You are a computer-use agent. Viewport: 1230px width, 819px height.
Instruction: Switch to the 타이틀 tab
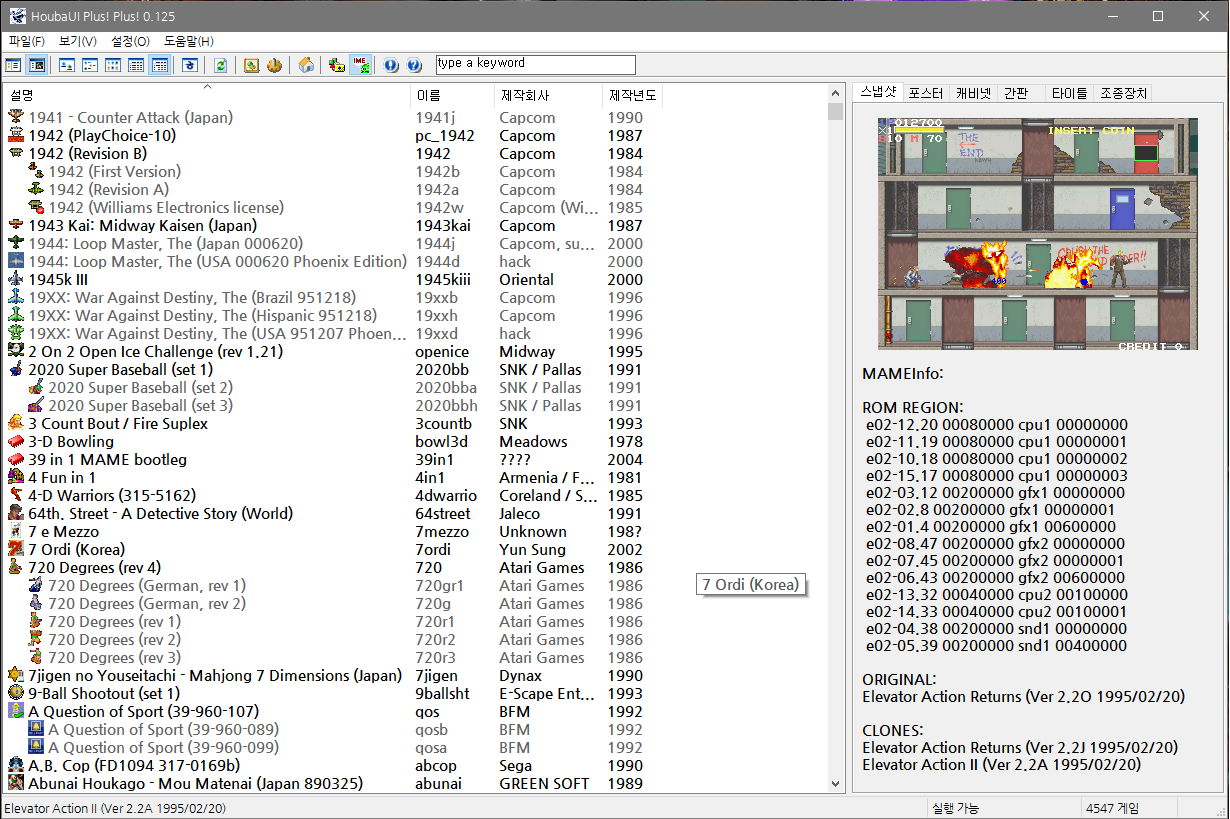[x=1069, y=93]
